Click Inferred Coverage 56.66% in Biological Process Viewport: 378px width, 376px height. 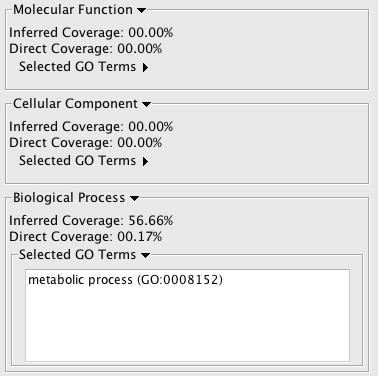point(91,221)
